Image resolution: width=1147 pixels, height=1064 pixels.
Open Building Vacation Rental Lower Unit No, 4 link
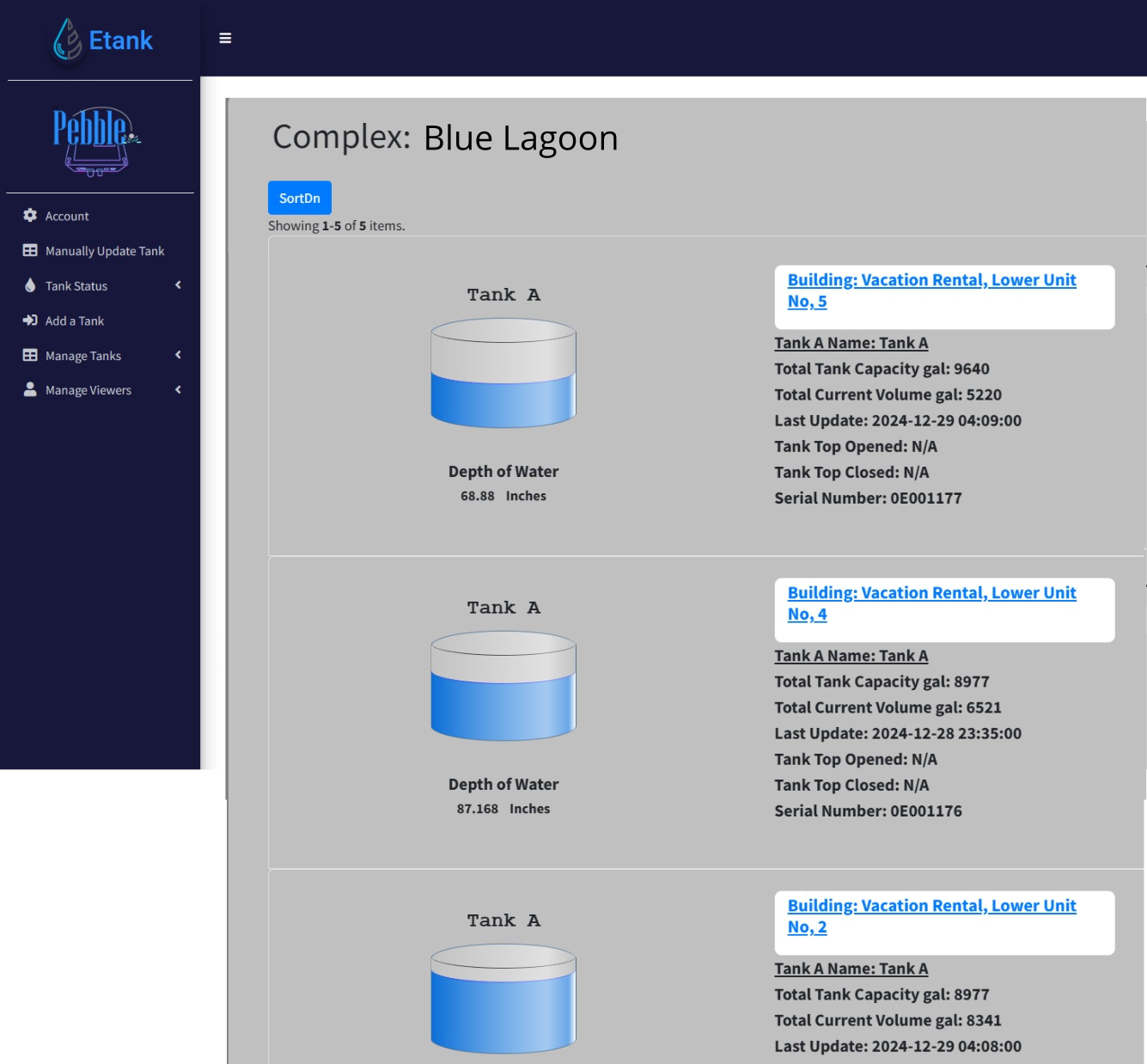pos(931,603)
